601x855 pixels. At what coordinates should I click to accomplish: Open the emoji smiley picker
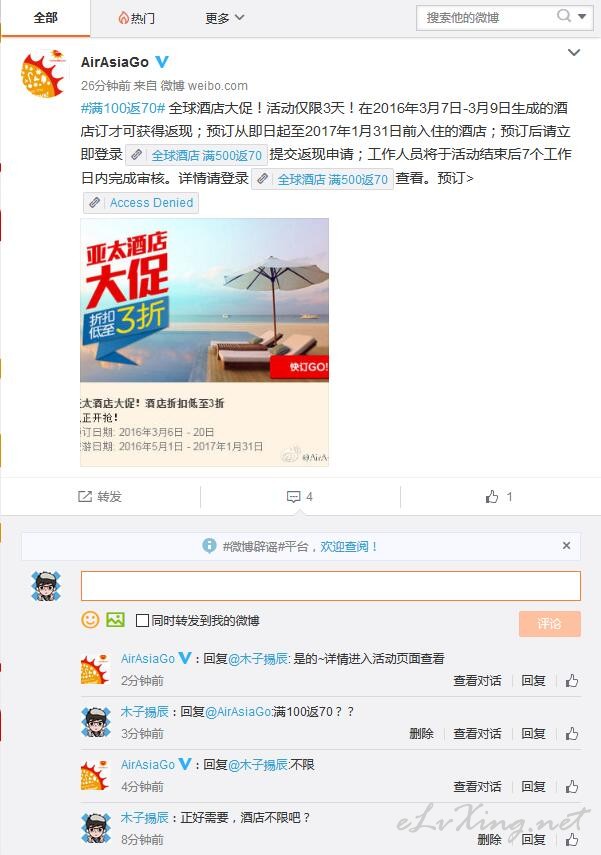(x=90, y=620)
